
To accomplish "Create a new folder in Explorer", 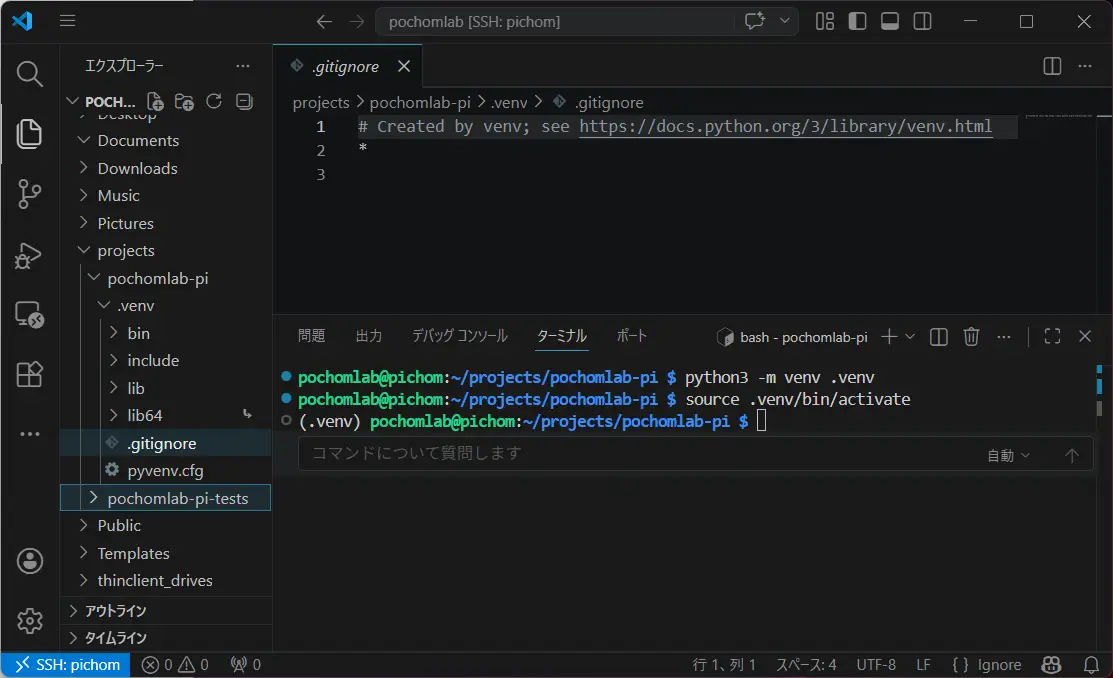I will click(x=185, y=102).
